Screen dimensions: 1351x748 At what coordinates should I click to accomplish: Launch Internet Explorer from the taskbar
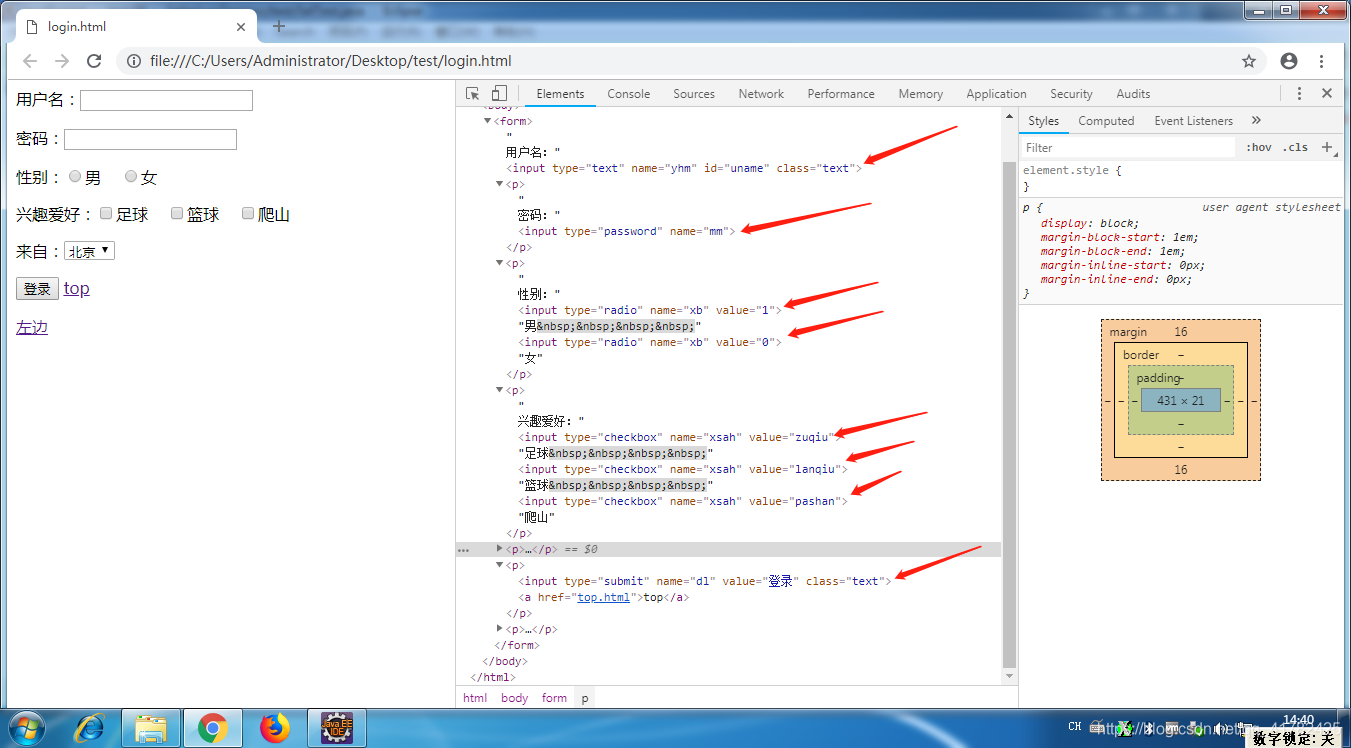(x=89, y=728)
